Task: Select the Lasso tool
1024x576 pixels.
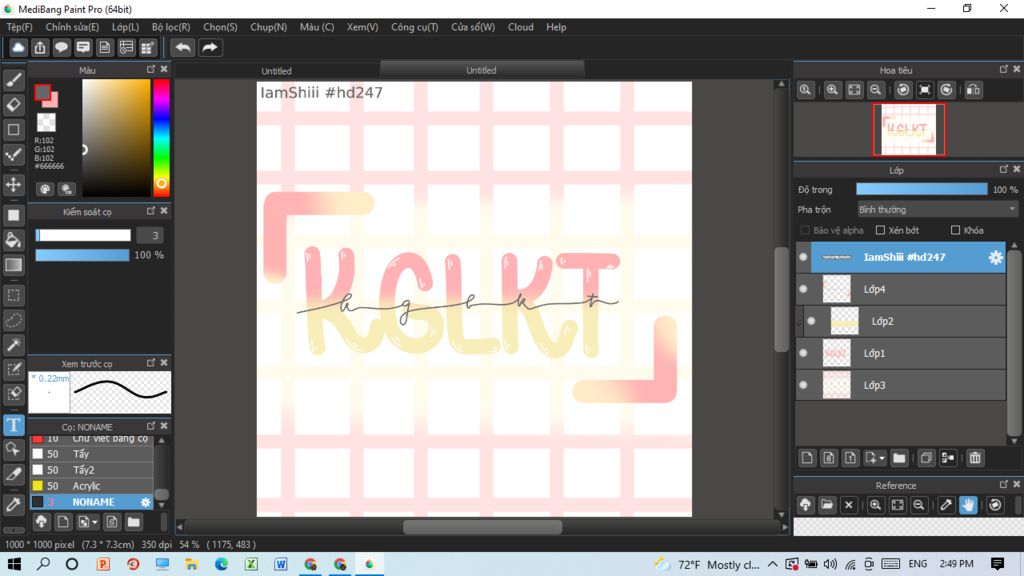Action: click(x=13, y=320)
